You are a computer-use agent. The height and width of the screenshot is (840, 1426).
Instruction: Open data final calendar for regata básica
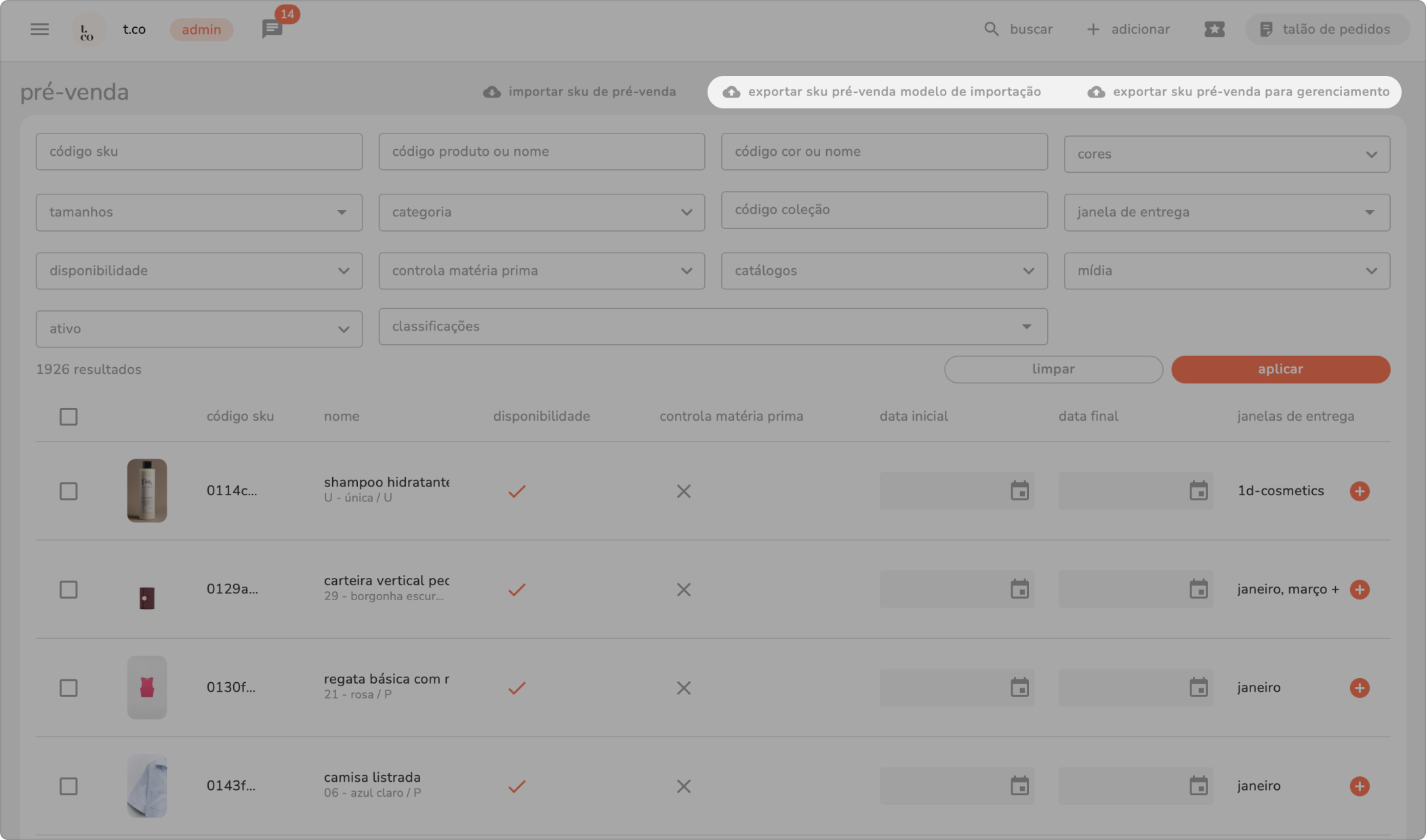(1198, 688)
